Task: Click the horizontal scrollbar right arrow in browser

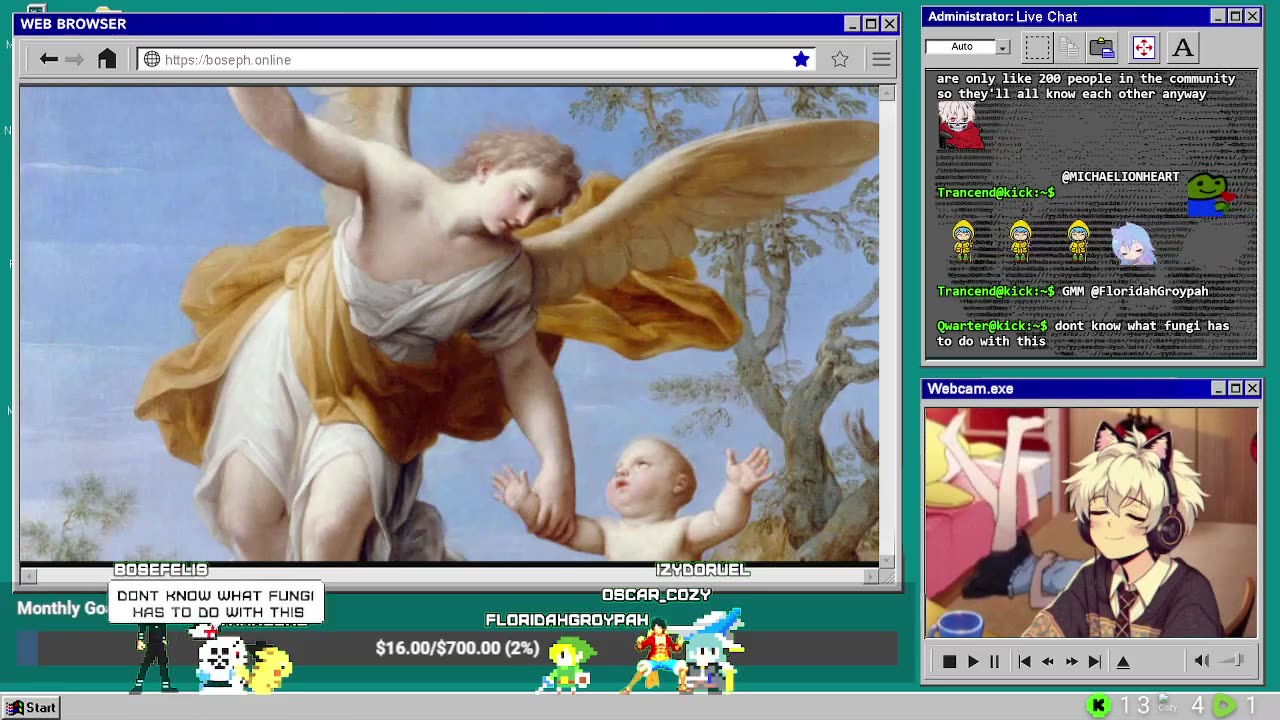Action: point(870,575)
